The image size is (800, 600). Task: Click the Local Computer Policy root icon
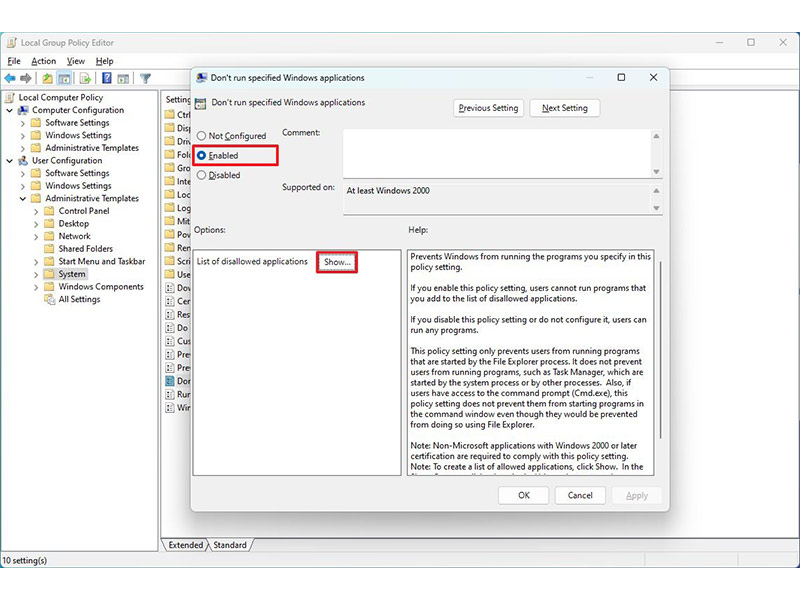(x=10, y=97)
